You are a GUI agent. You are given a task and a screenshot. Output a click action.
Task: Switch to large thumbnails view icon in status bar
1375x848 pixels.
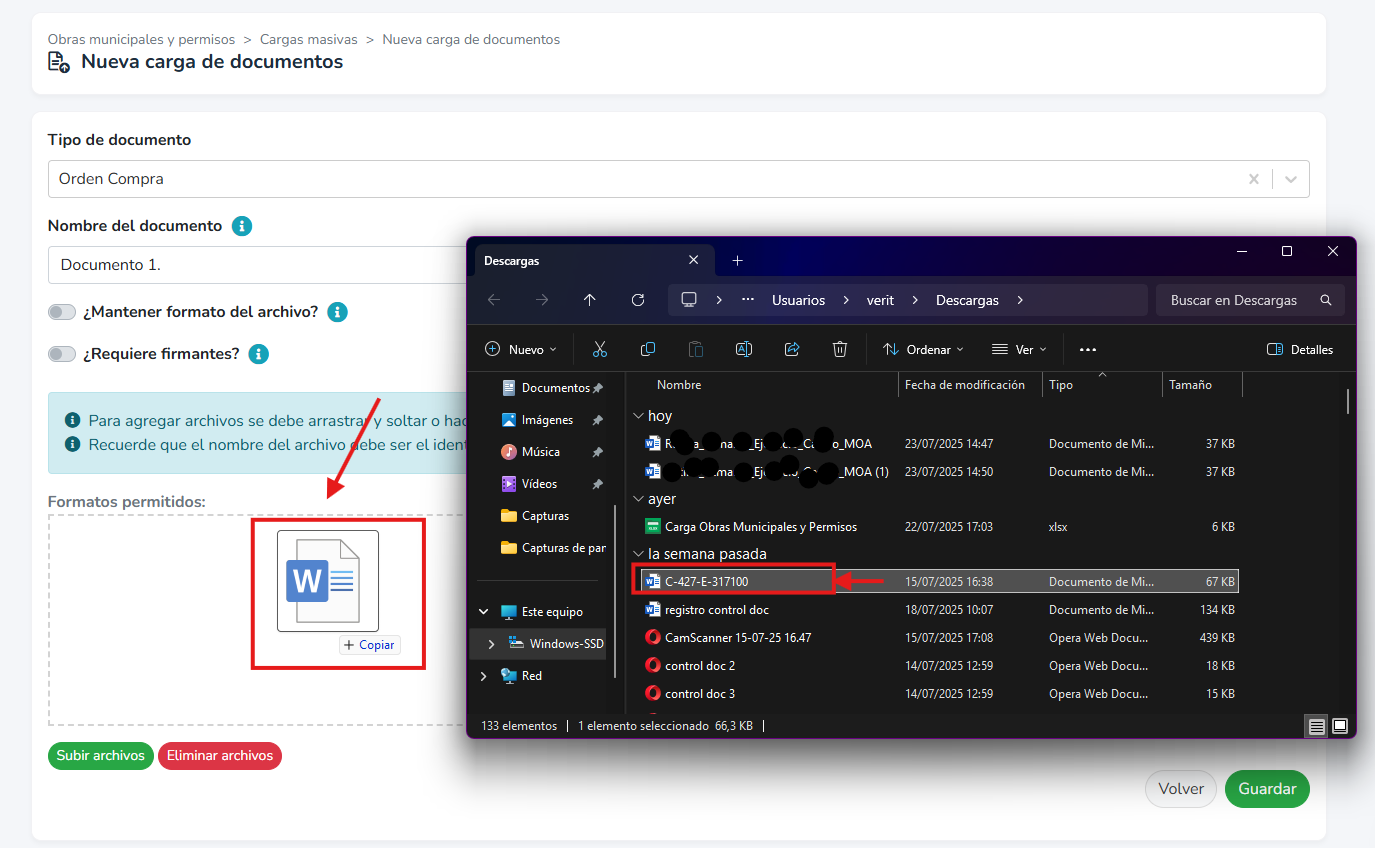click(1341, 726)
